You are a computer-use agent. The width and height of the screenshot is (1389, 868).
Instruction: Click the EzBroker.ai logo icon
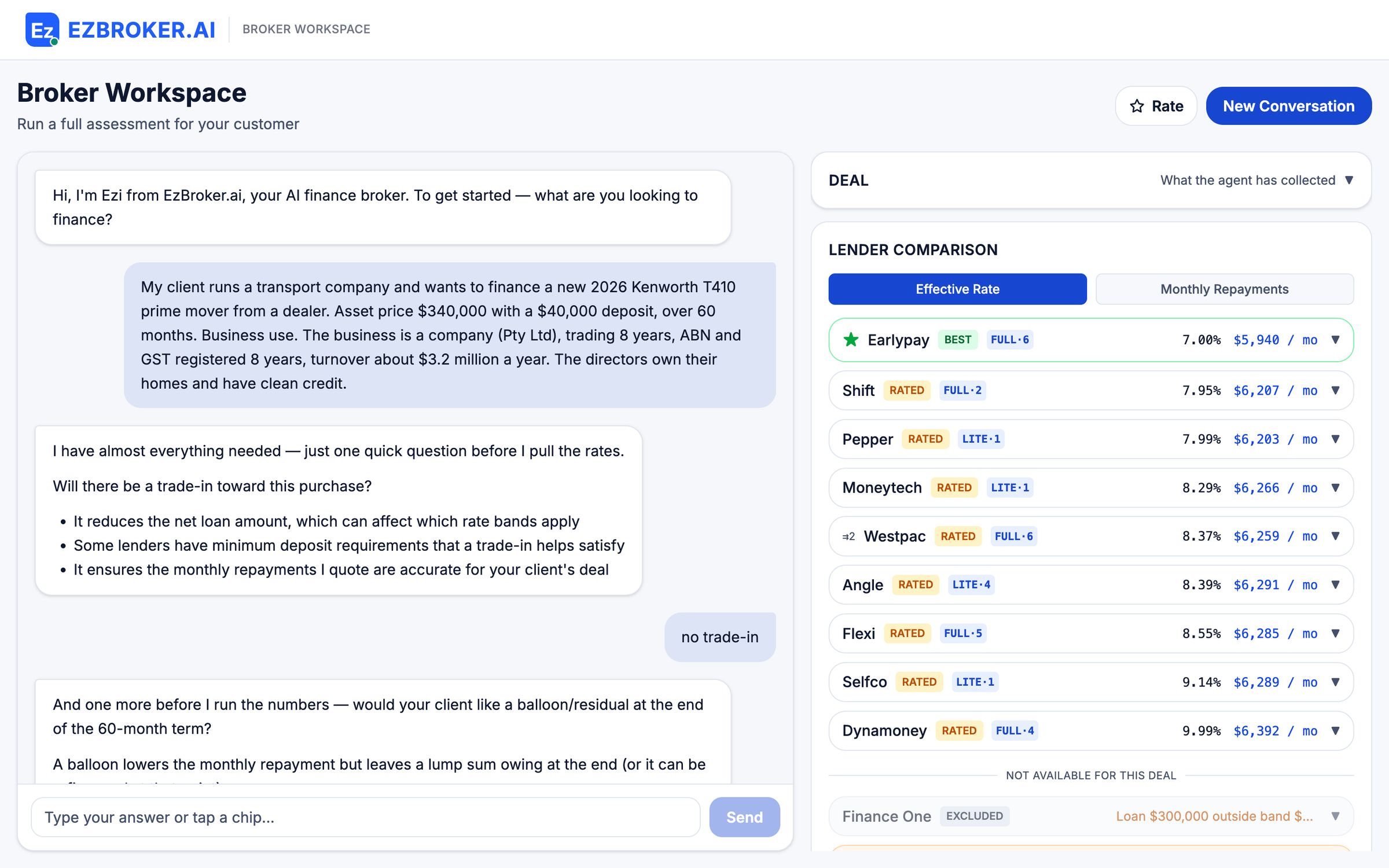(42, 30)
